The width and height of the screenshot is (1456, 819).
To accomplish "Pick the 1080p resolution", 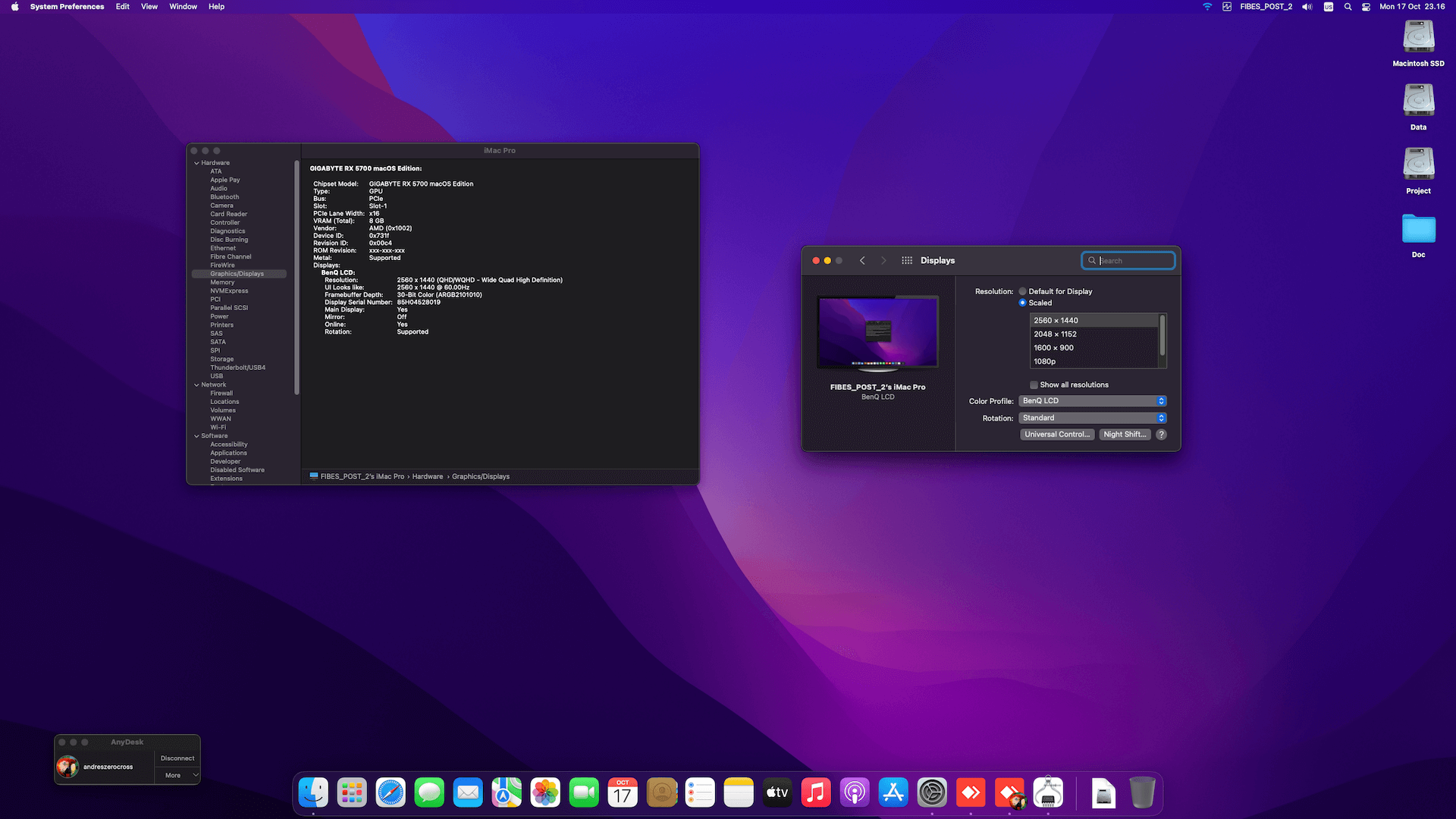I will [x=1094, y=362].
